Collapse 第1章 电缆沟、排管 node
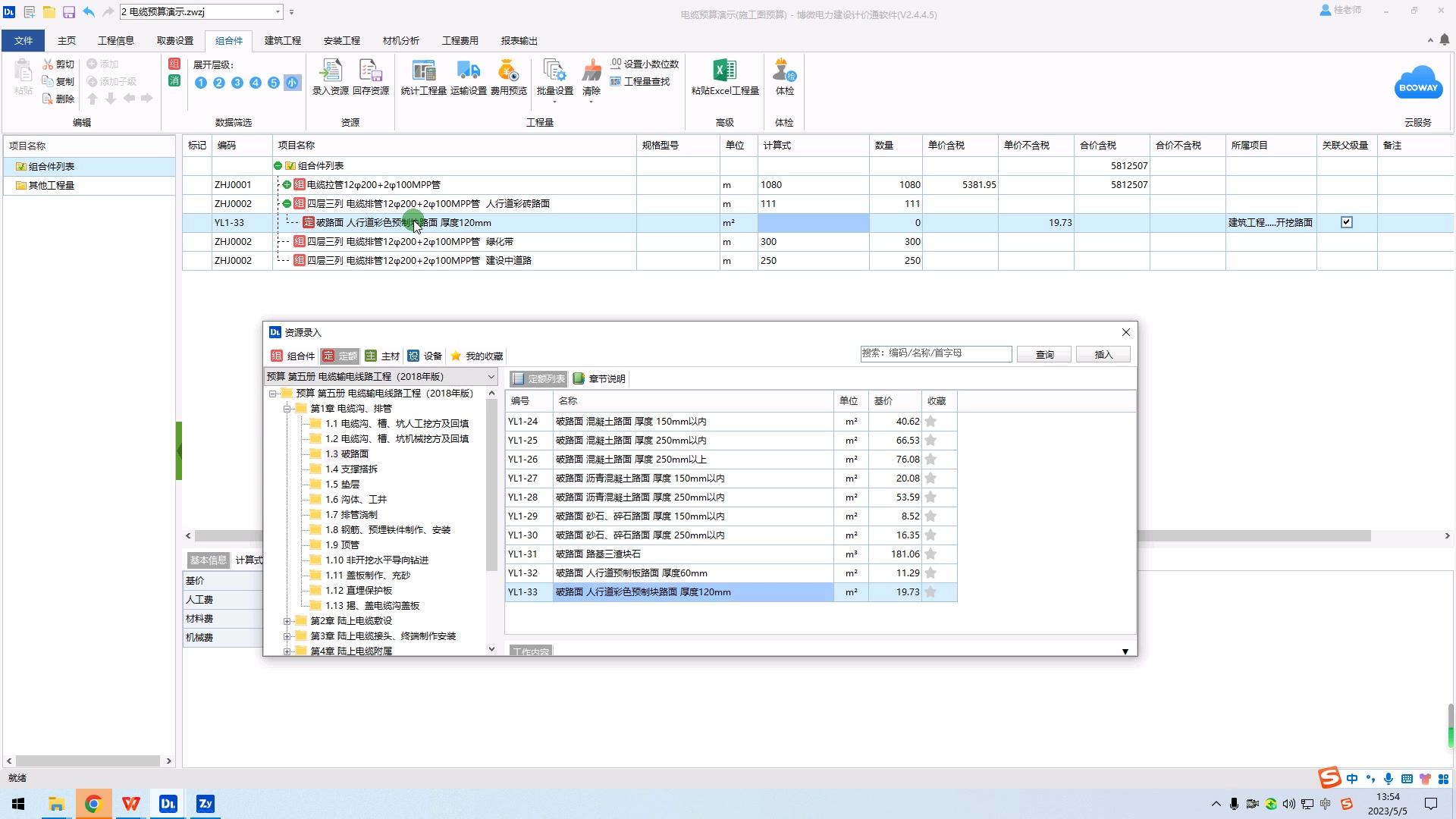 287,409
